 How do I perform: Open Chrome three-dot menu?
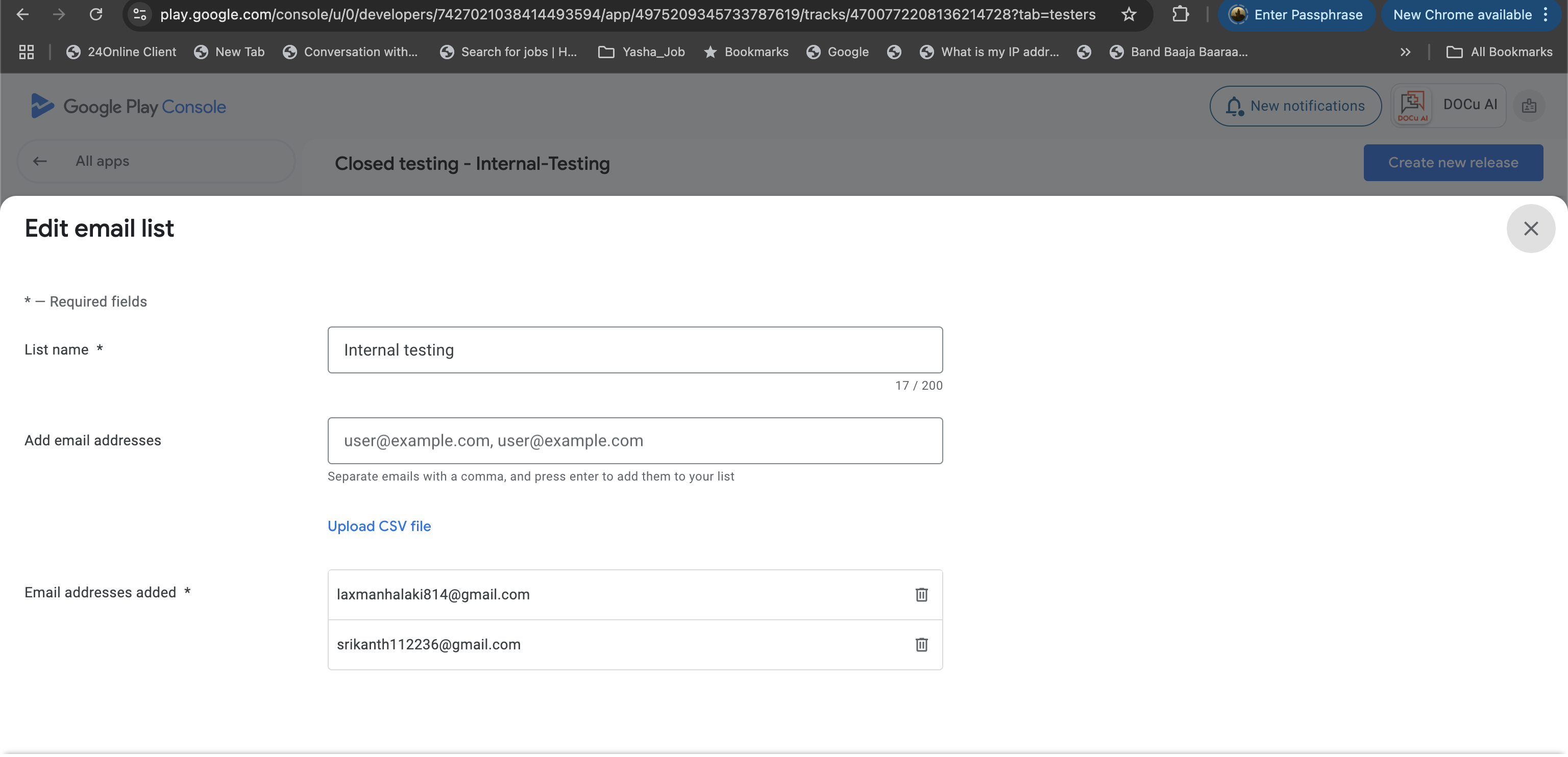pyautogui.click(x=1546, y=15)
